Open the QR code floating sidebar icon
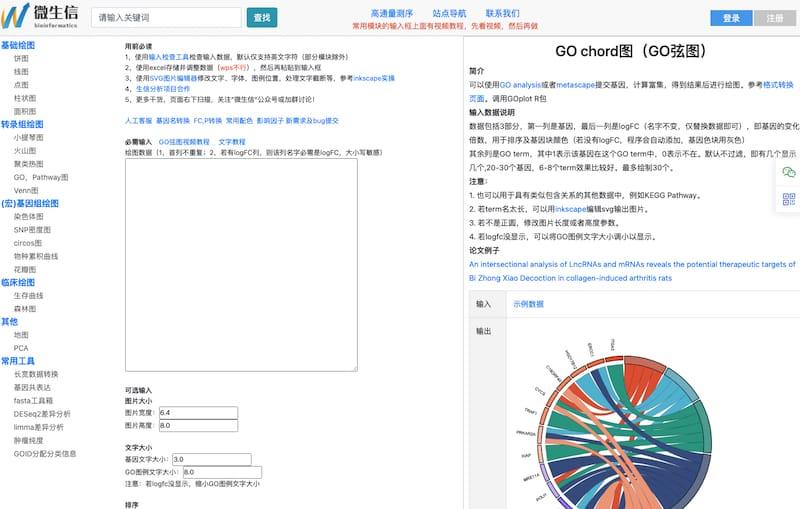 [x=788, y=199]
